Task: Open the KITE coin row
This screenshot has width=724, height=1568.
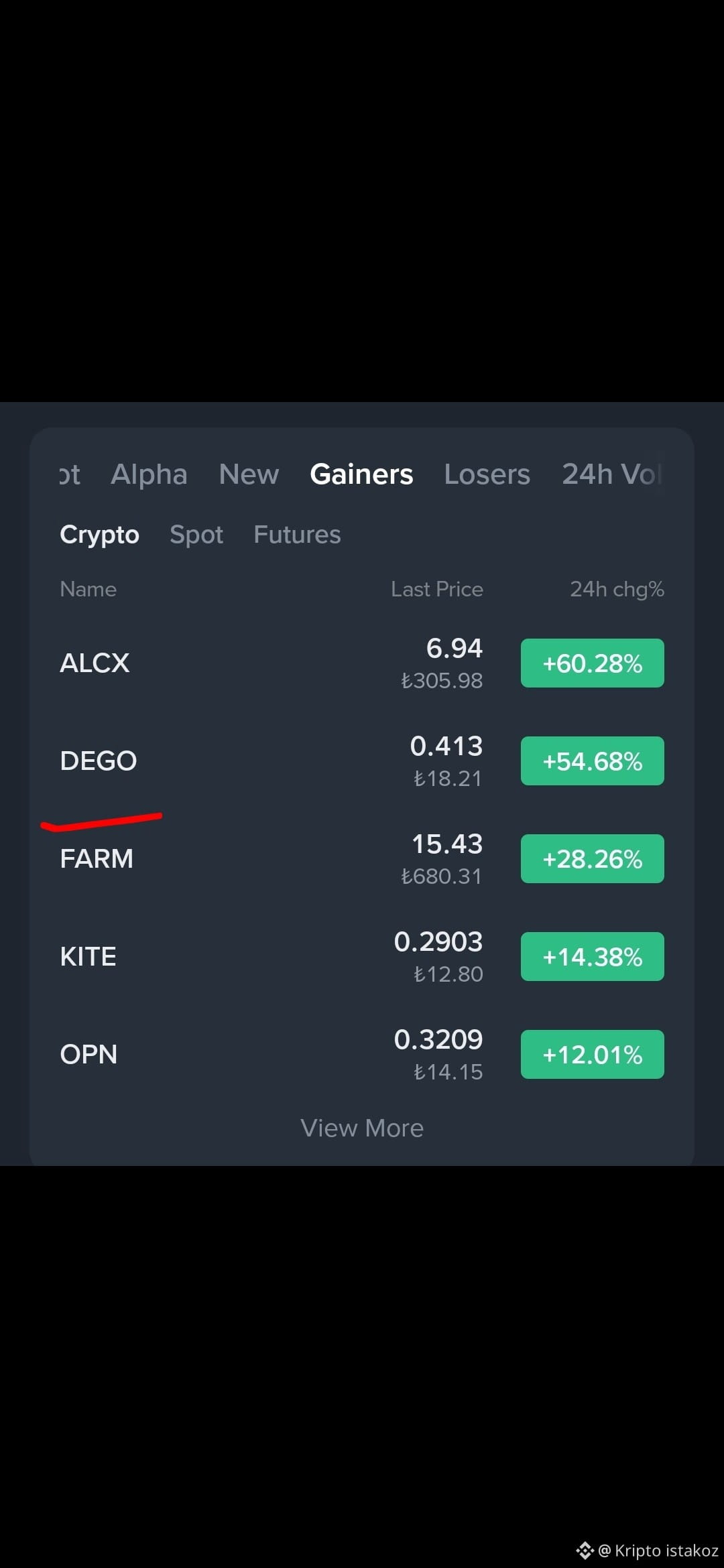Action: tap(362, 957)
